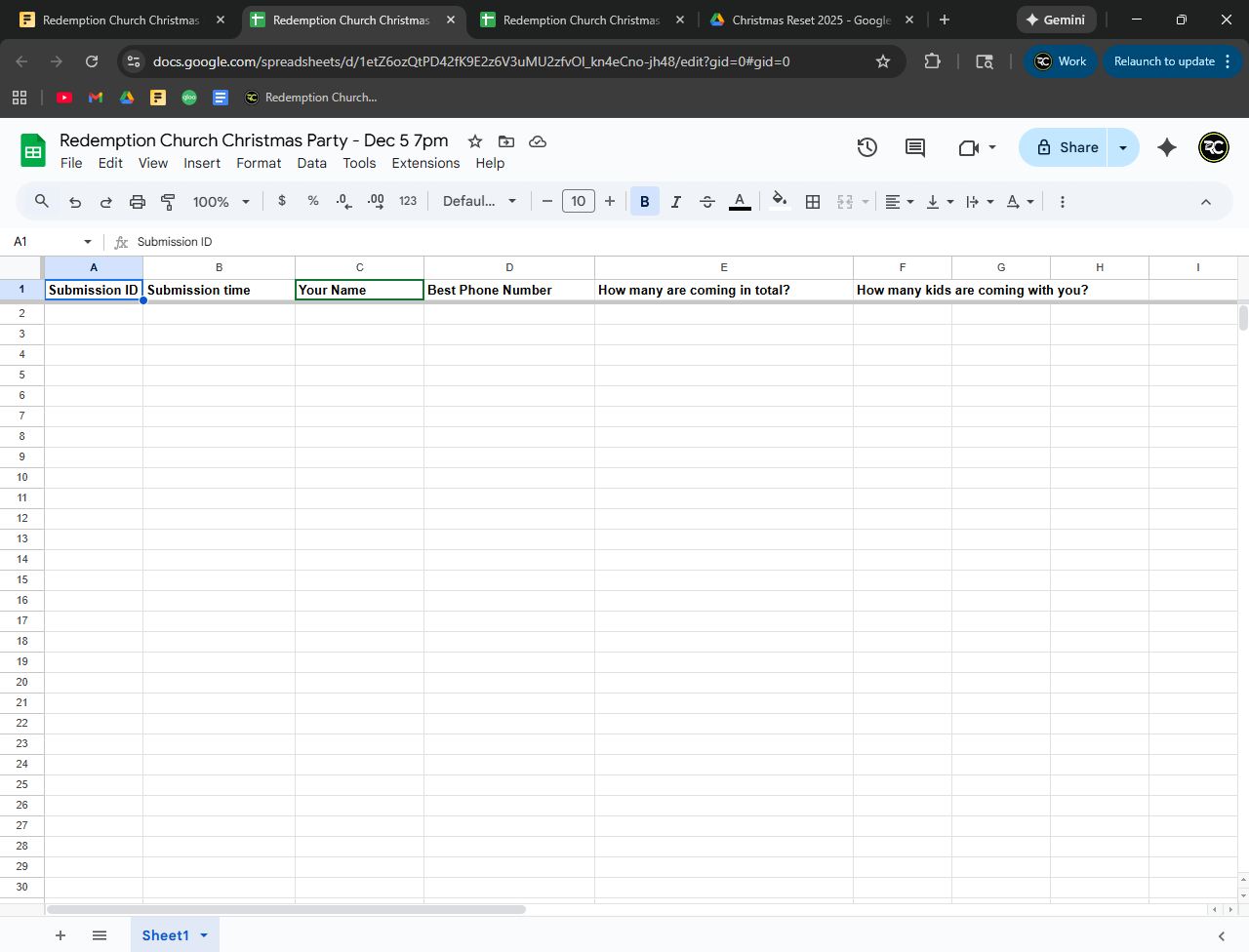Click the undo arrow icon
This screenshot has width=1249, height=952.
point(75,202)
